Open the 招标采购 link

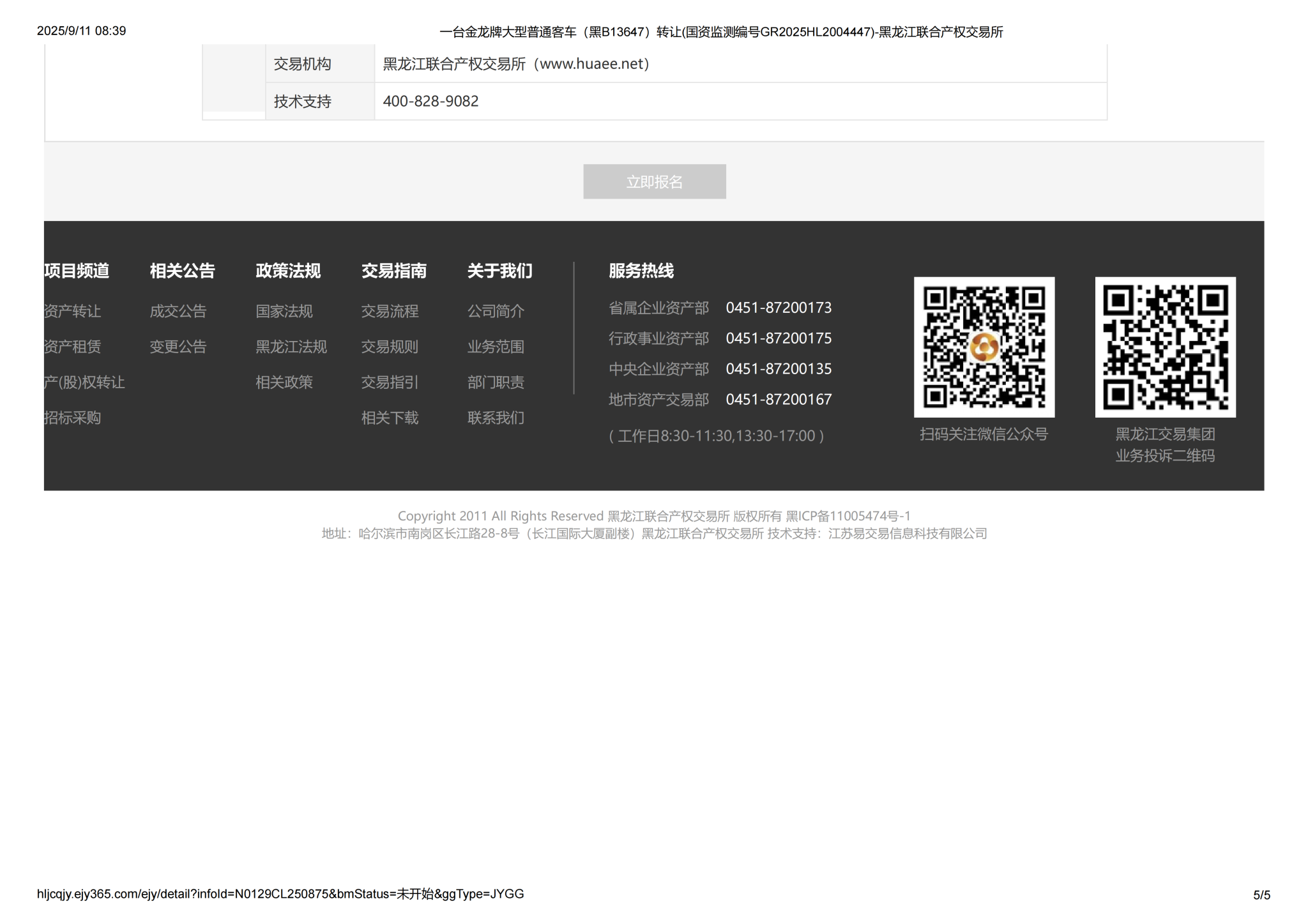(x=72, y=418)
